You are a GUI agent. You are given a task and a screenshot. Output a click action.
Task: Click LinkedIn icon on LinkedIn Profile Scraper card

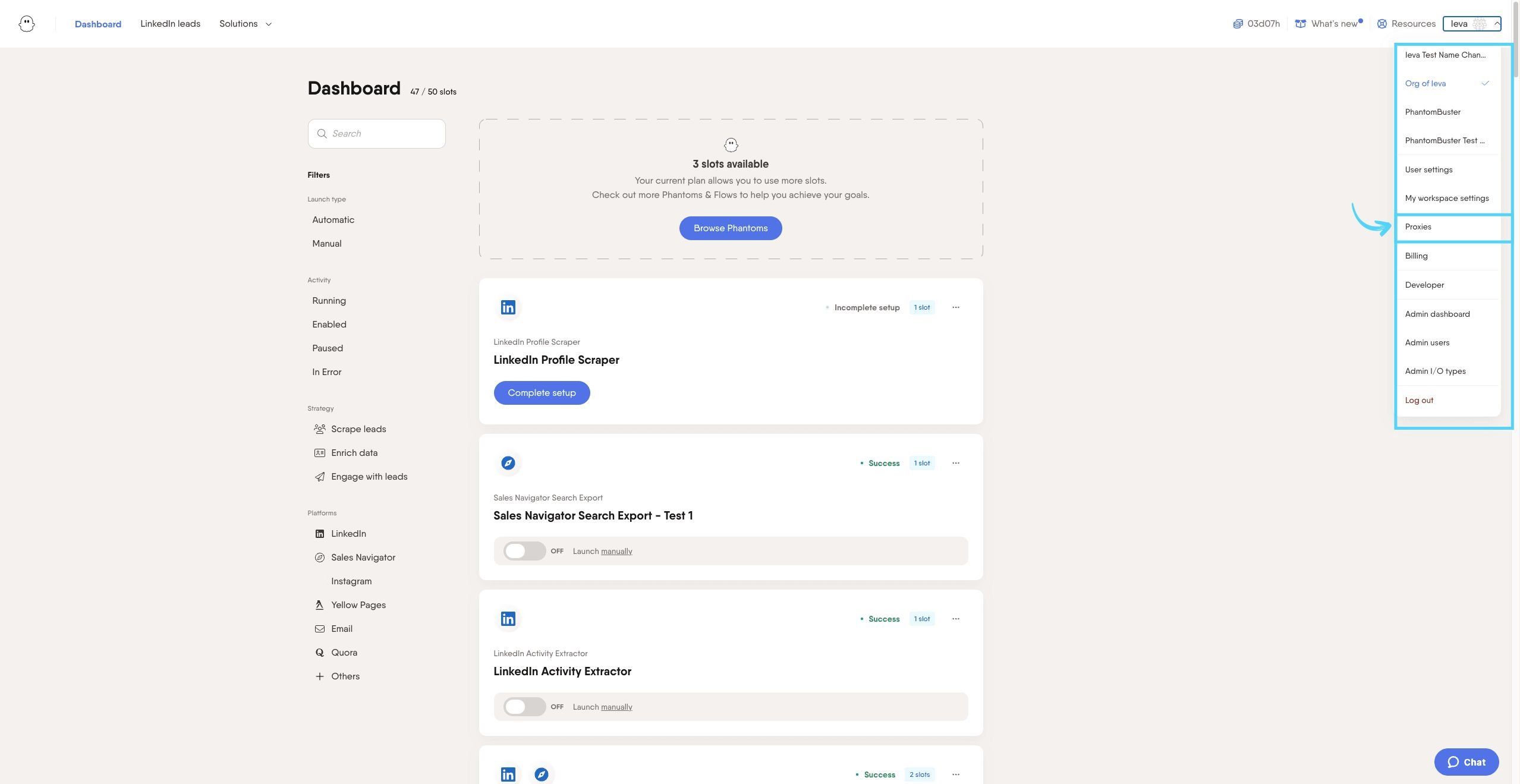[508, 307]
